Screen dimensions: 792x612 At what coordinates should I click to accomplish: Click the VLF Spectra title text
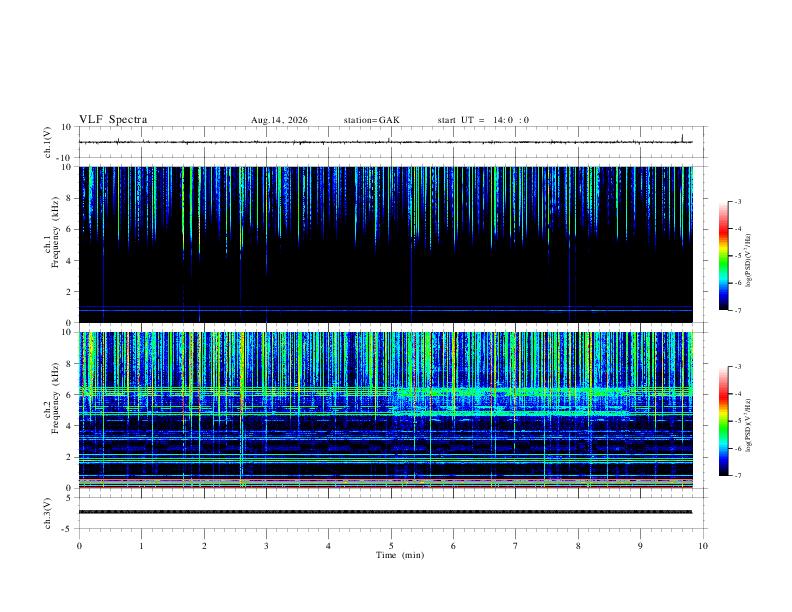(x=113, y=120)
